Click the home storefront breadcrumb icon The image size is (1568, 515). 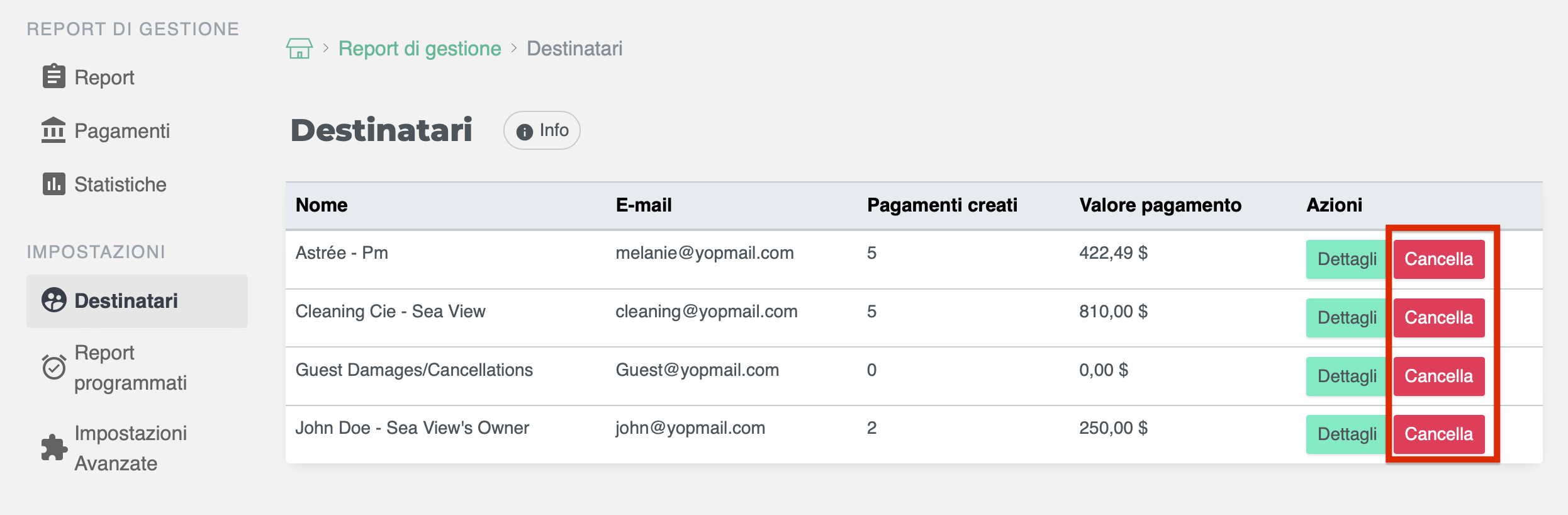(299, 48)
